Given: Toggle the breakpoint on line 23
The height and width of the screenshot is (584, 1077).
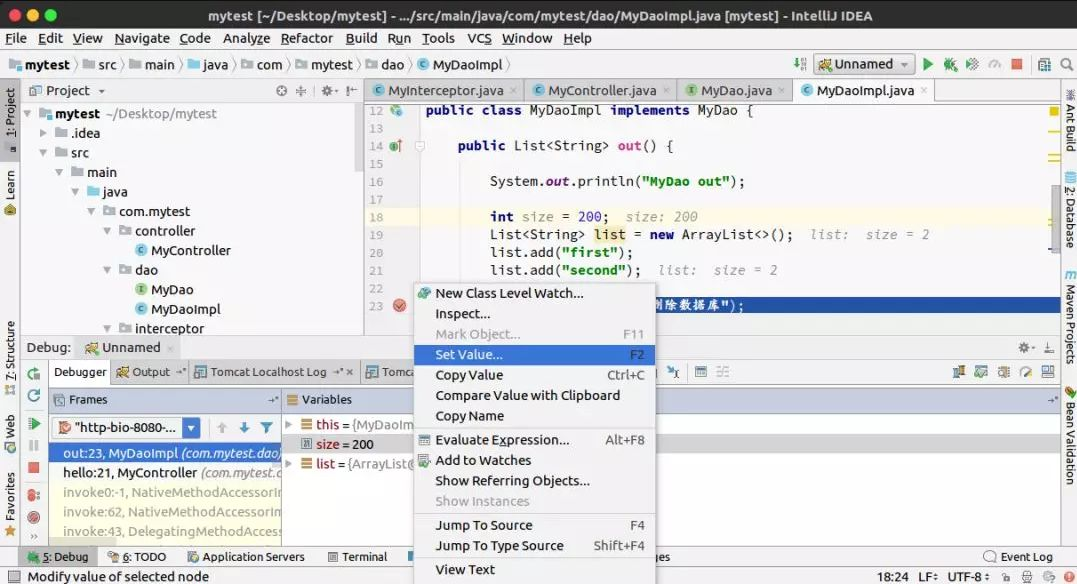Looking at the screenshot, I should tap(400, 306).
